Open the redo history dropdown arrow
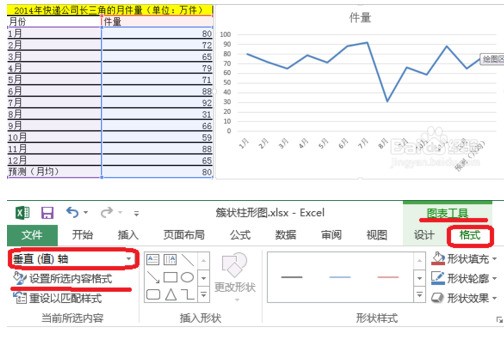504x363 pixels. [x=120, y=212]
